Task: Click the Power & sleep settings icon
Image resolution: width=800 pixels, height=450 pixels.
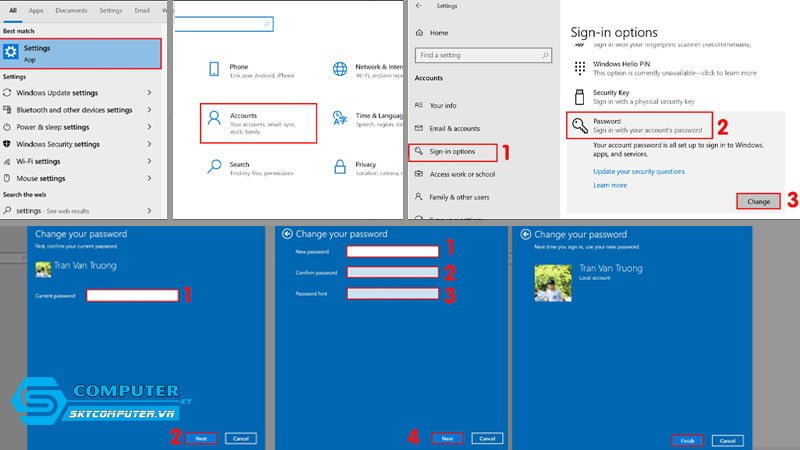Action: (7, 127)
